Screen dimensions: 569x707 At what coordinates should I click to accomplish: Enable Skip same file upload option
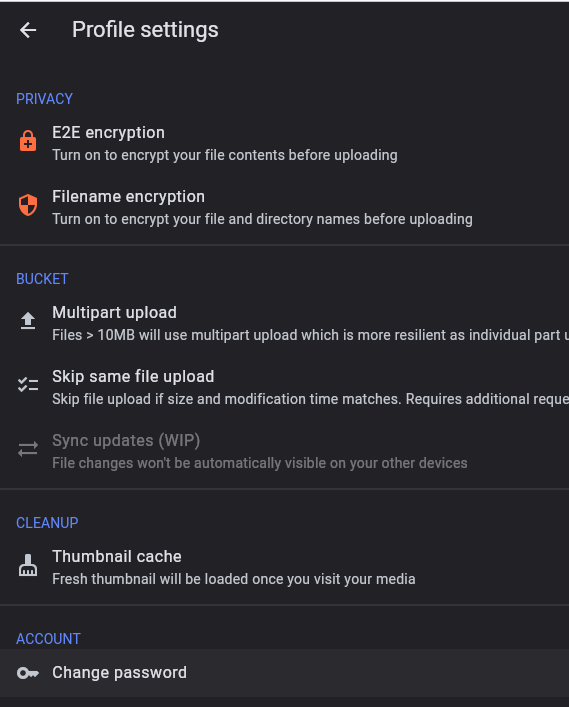[284, 387]
